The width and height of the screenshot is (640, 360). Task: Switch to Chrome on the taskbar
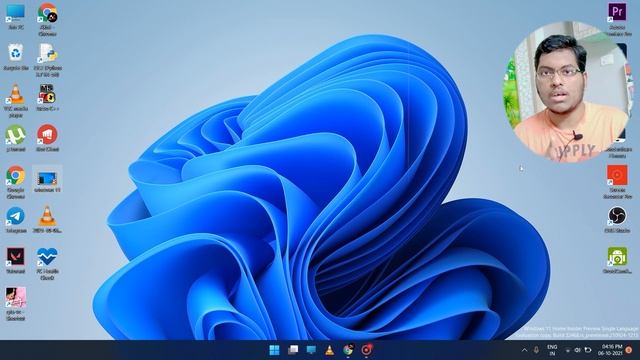click(x=348, y=350)
